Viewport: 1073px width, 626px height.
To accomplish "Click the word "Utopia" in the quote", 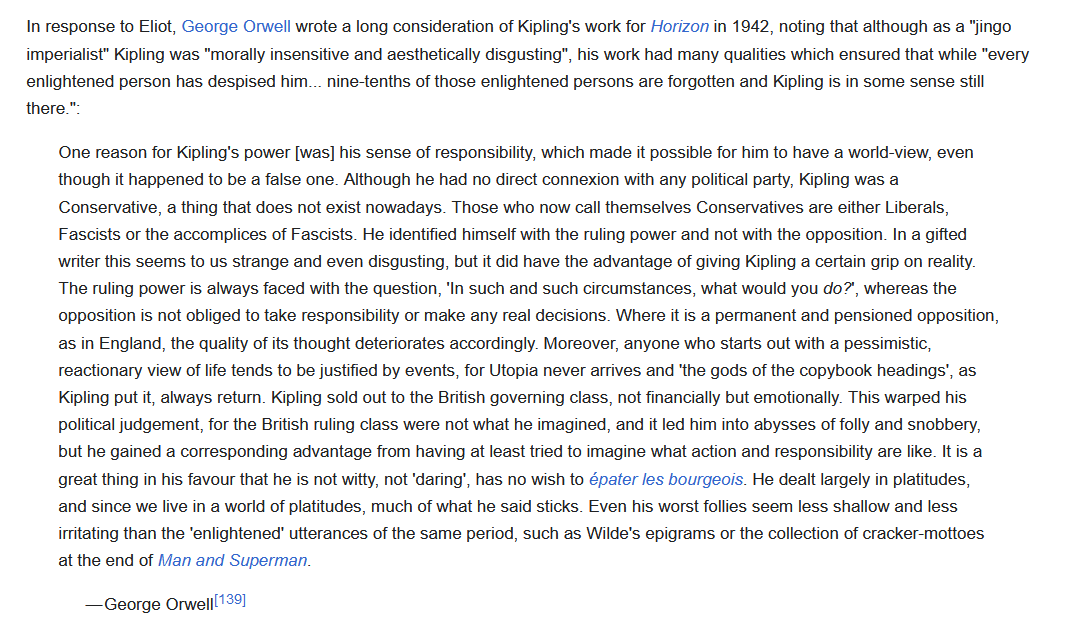I will tap(519, 370).
